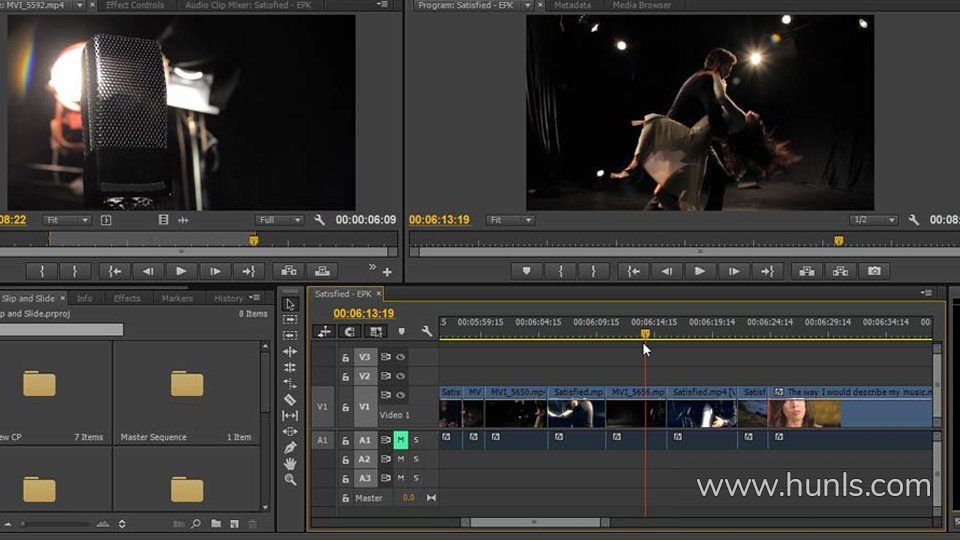Screen dimensions: 960x540
Task: Click Extract button in Program monitor
Action: tap(840, 271)
